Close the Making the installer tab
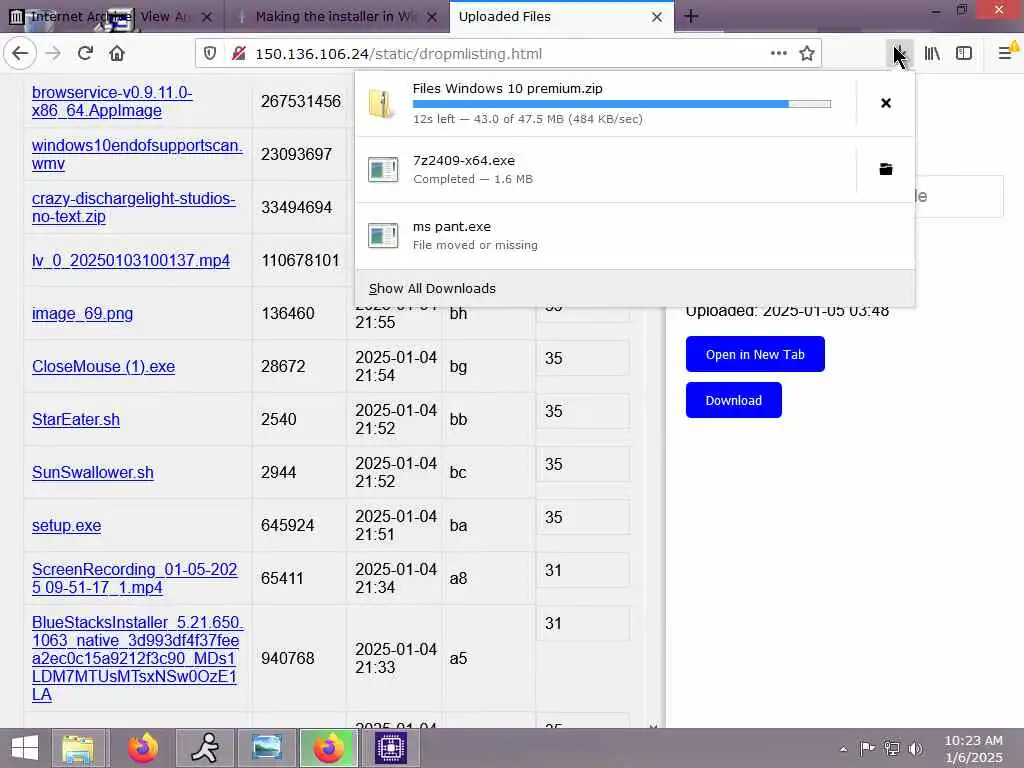Image resolution: width=1024 pixels, height=768 pixels. pos(432,17)
